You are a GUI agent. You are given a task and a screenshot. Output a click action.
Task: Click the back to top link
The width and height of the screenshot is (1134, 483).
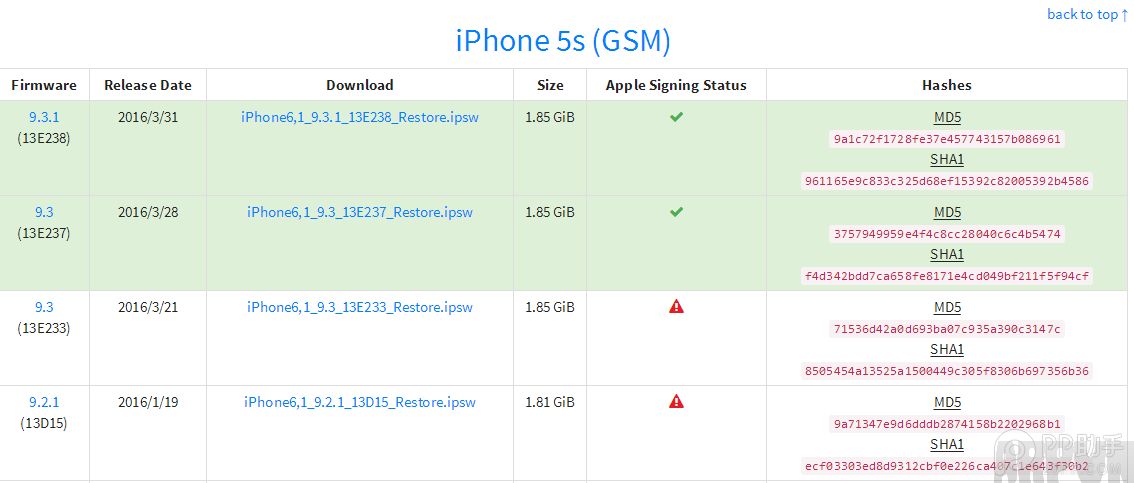(1087, 14)
